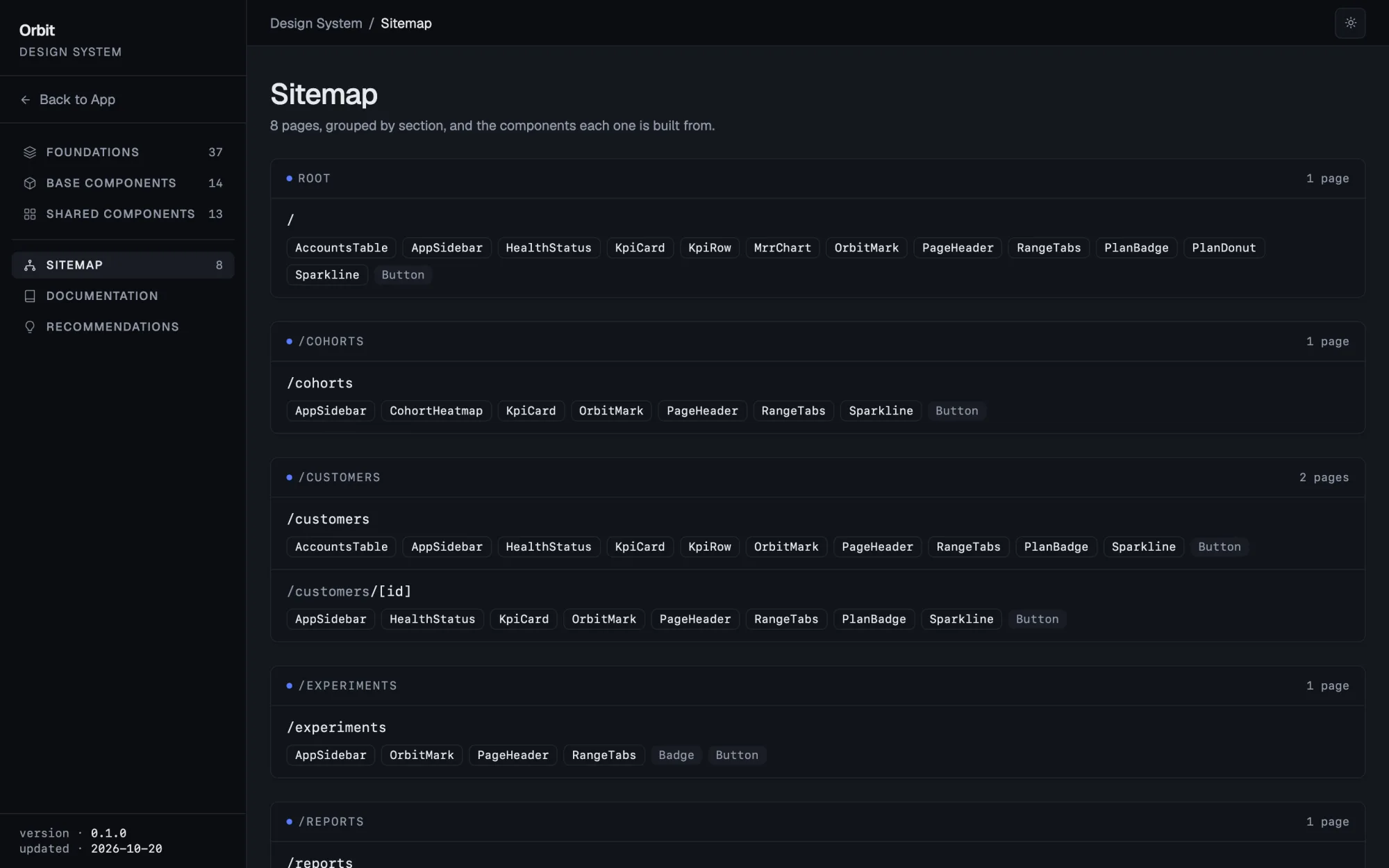Click the KpiRow chip under root page
1389x868 pixels.
click(710, 248)
